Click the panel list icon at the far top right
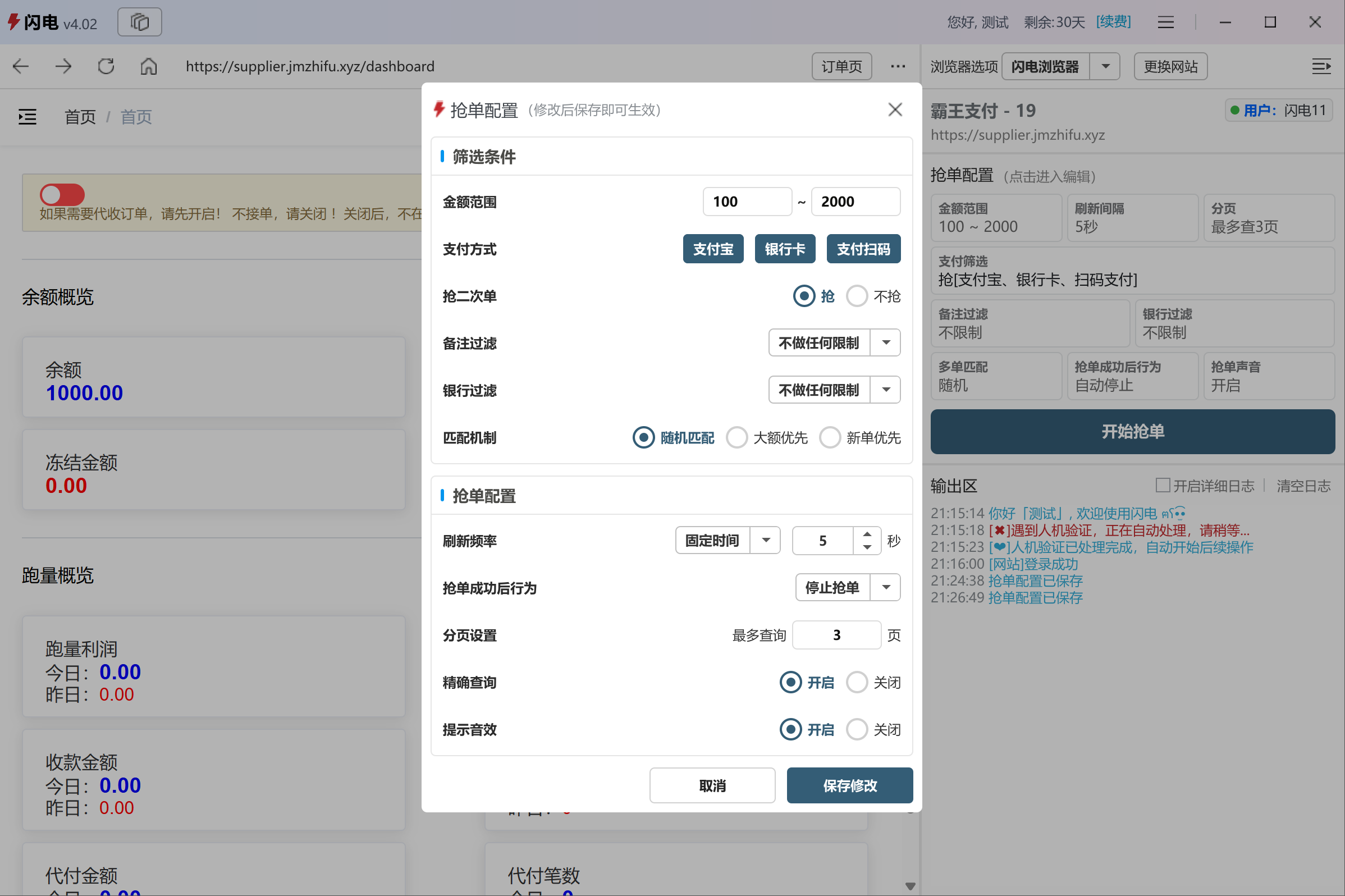 pyautogui.click(x=1321, y=66)
